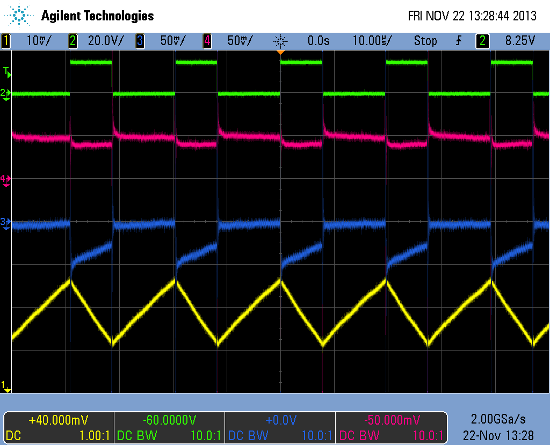Click the green trigger level T marker

click(x=7, y=72)
